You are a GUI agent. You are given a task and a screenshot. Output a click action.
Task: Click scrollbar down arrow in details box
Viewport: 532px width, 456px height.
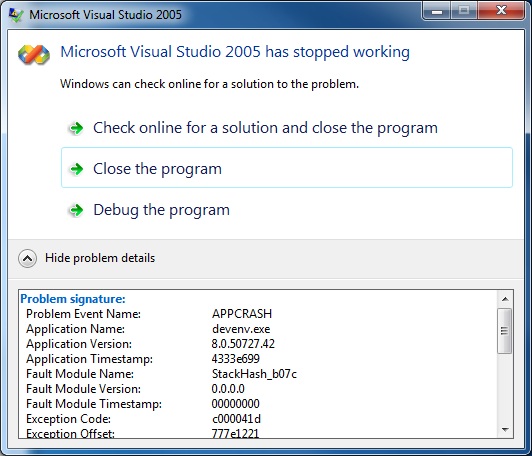point(505,430)
